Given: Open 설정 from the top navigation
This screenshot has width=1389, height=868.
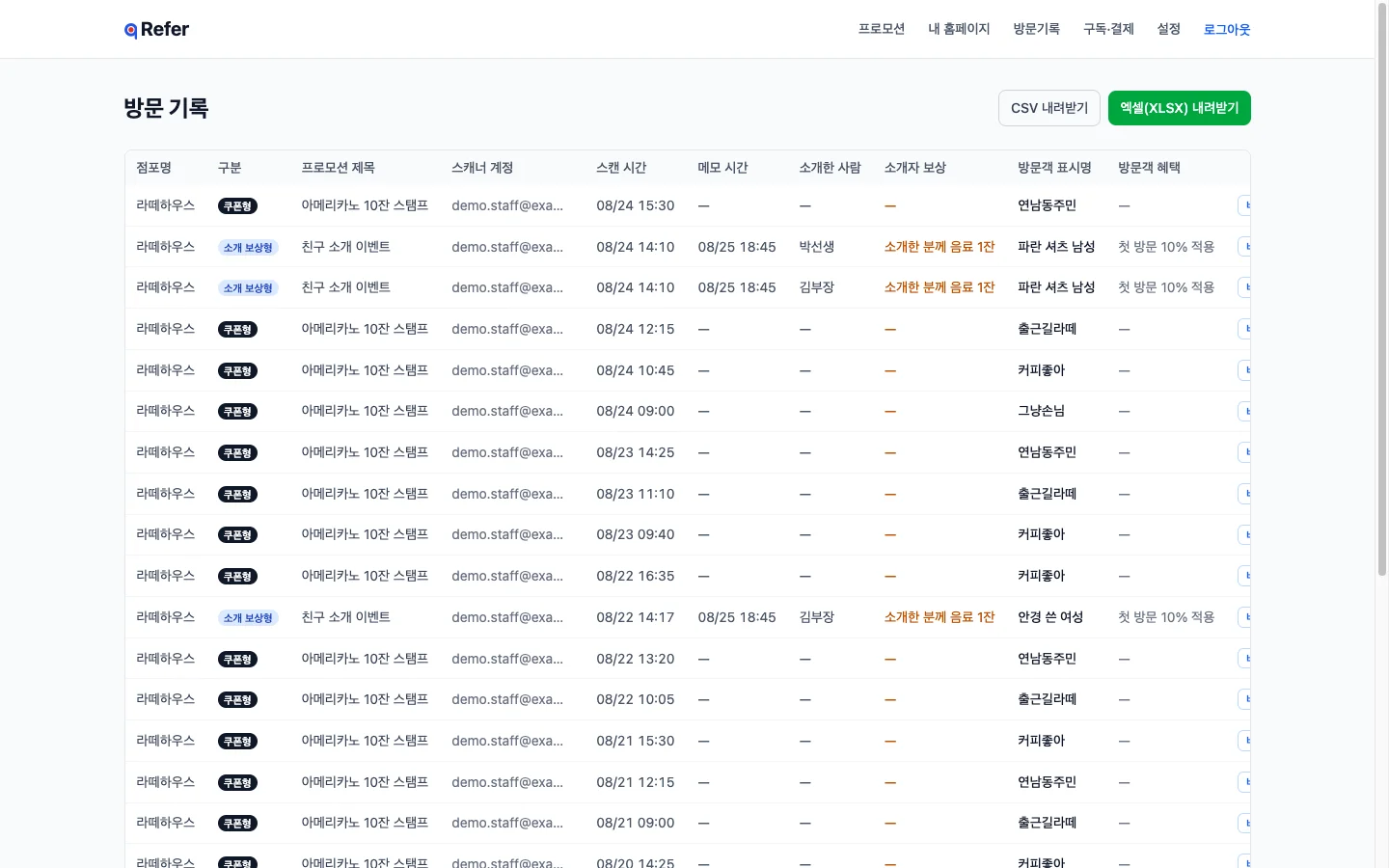Looking at the screenshot, I should (1169, 29).
